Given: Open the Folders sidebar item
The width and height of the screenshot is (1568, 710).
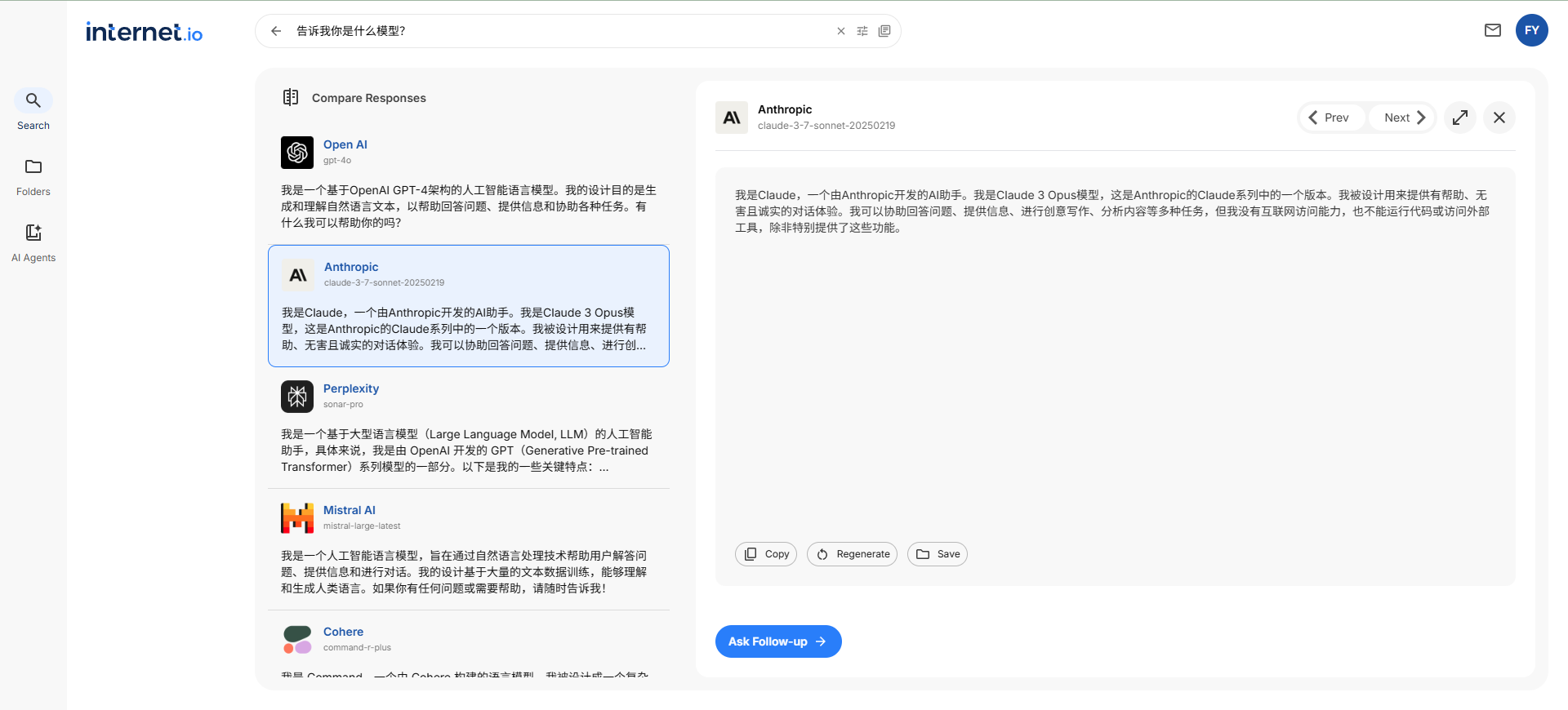Looking at the screenshot, I should coord(33,177).
